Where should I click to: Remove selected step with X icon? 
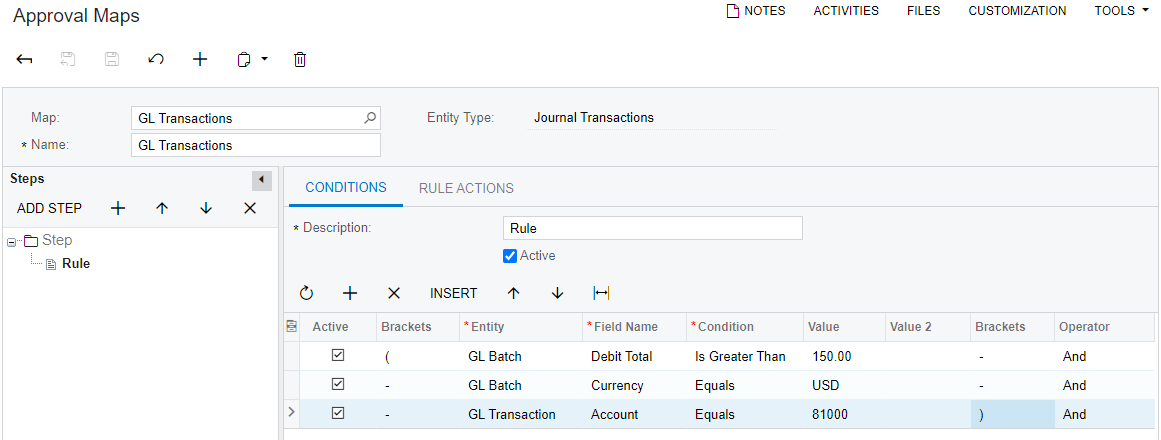250,208
